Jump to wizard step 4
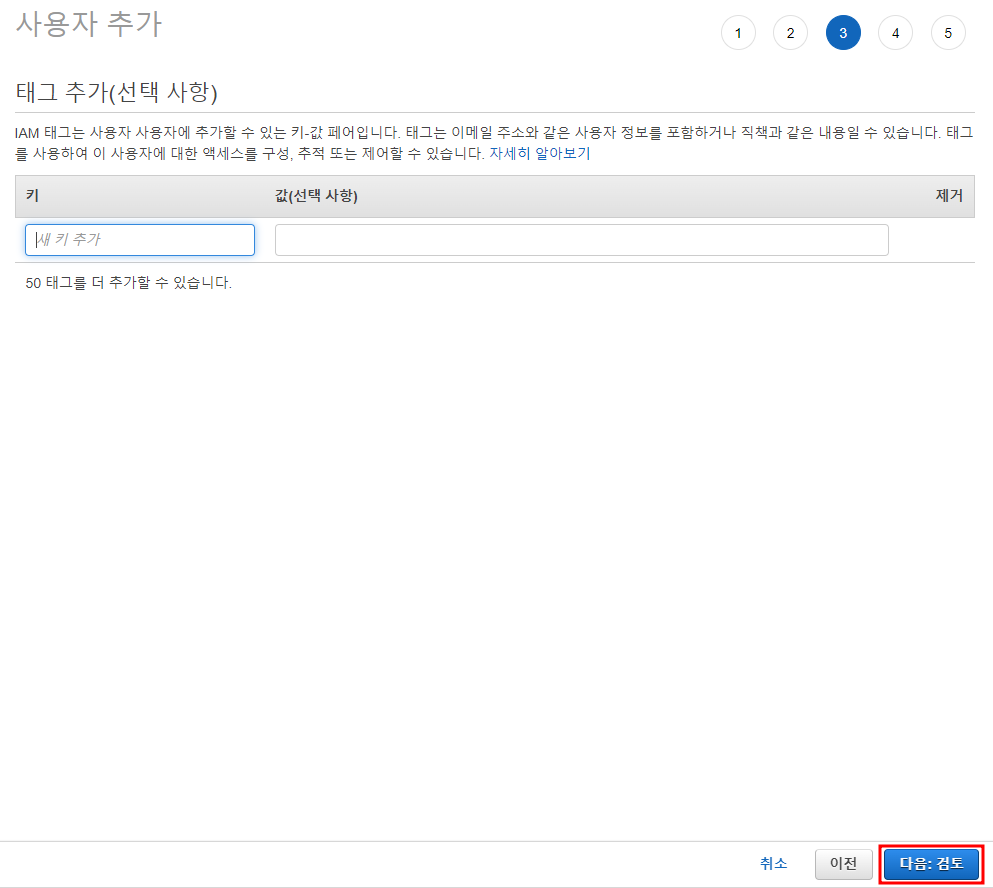This screenshot has height=888, width=993. [x=895, y=33]
